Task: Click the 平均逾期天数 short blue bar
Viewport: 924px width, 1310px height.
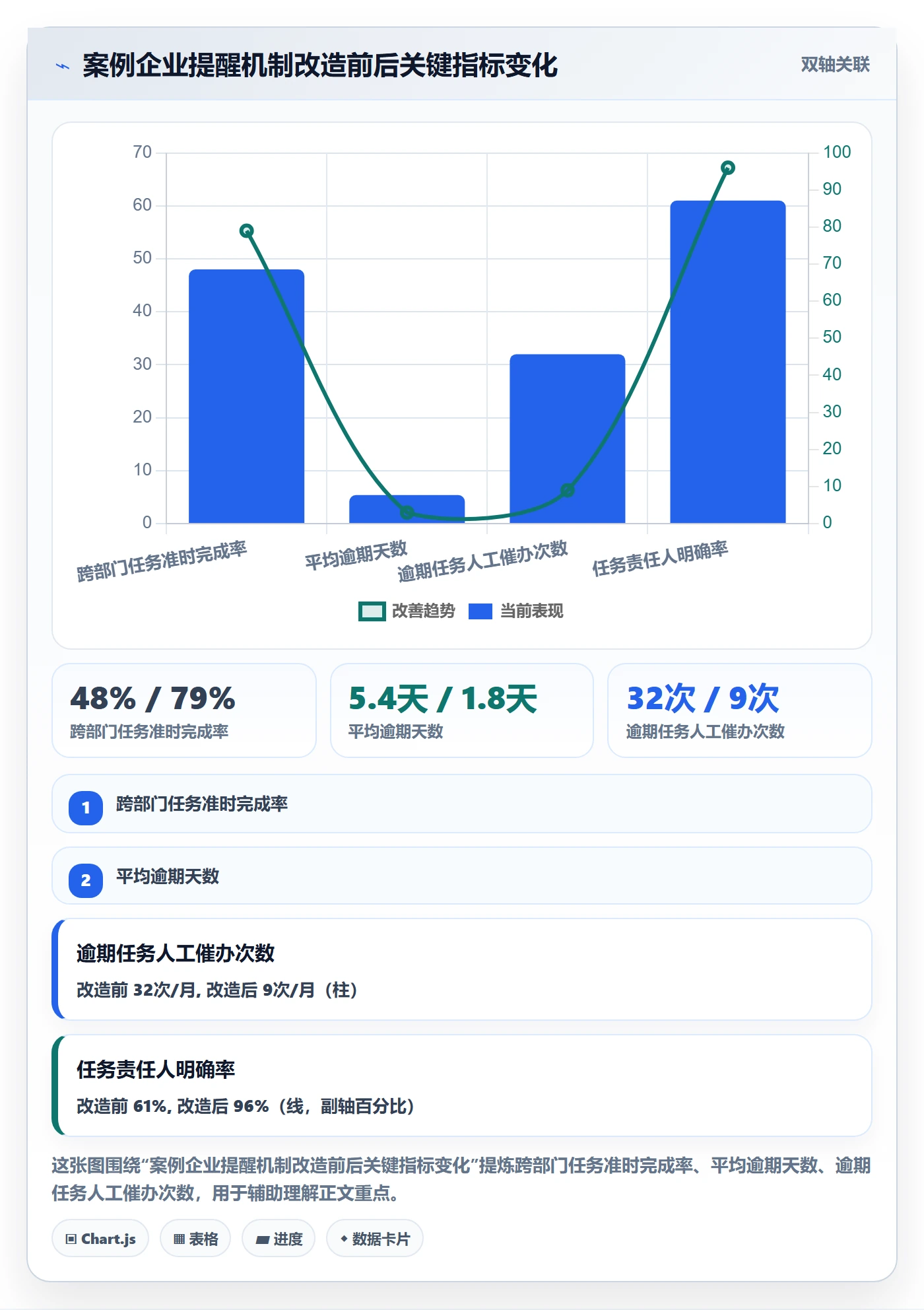Action: 407,509
